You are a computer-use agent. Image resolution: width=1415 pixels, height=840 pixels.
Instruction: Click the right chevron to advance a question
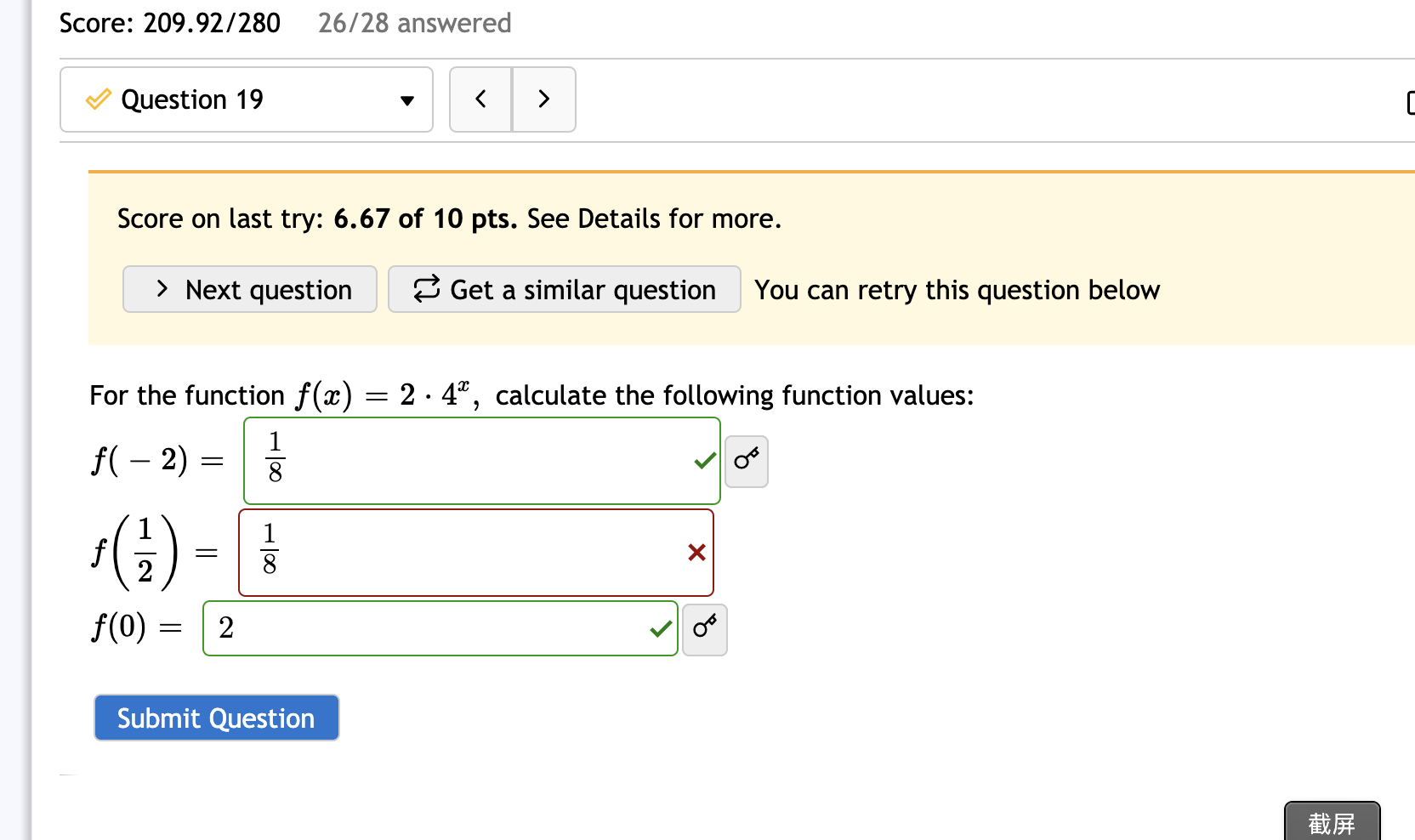click(x=544, y=99)
